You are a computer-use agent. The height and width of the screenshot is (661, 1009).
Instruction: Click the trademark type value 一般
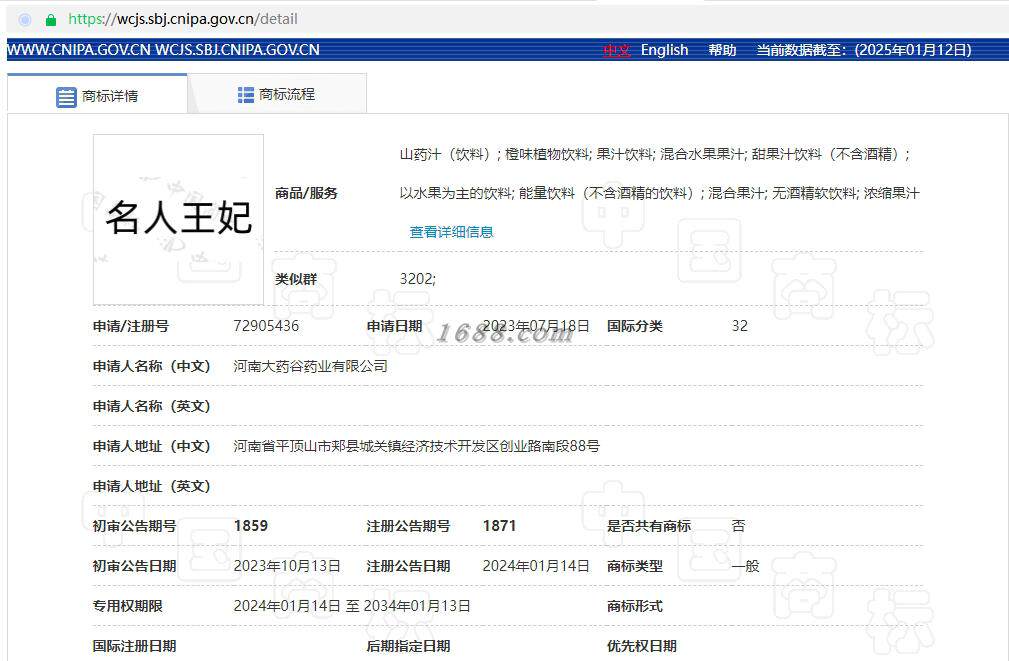(x=745, y=566)
